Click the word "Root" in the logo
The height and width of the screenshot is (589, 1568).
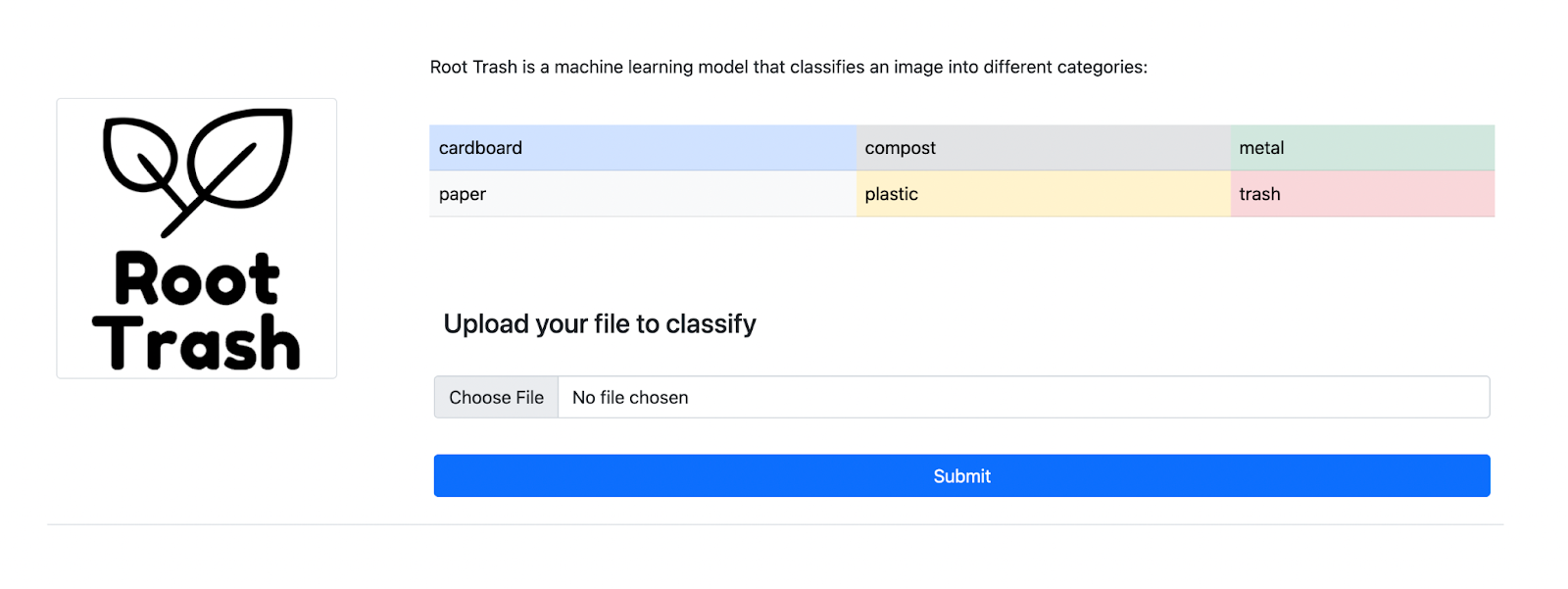197,280
